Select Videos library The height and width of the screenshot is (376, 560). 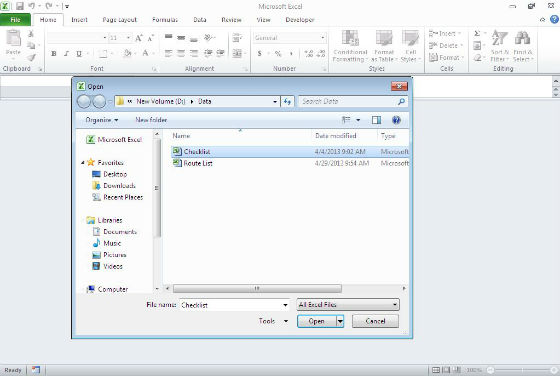pyautogui.click(x=107, y=266)
